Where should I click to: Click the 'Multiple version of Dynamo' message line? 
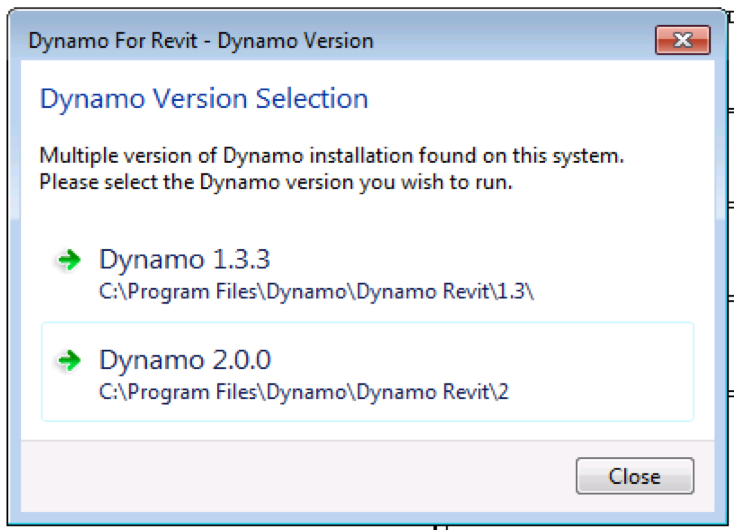[331, 156]
